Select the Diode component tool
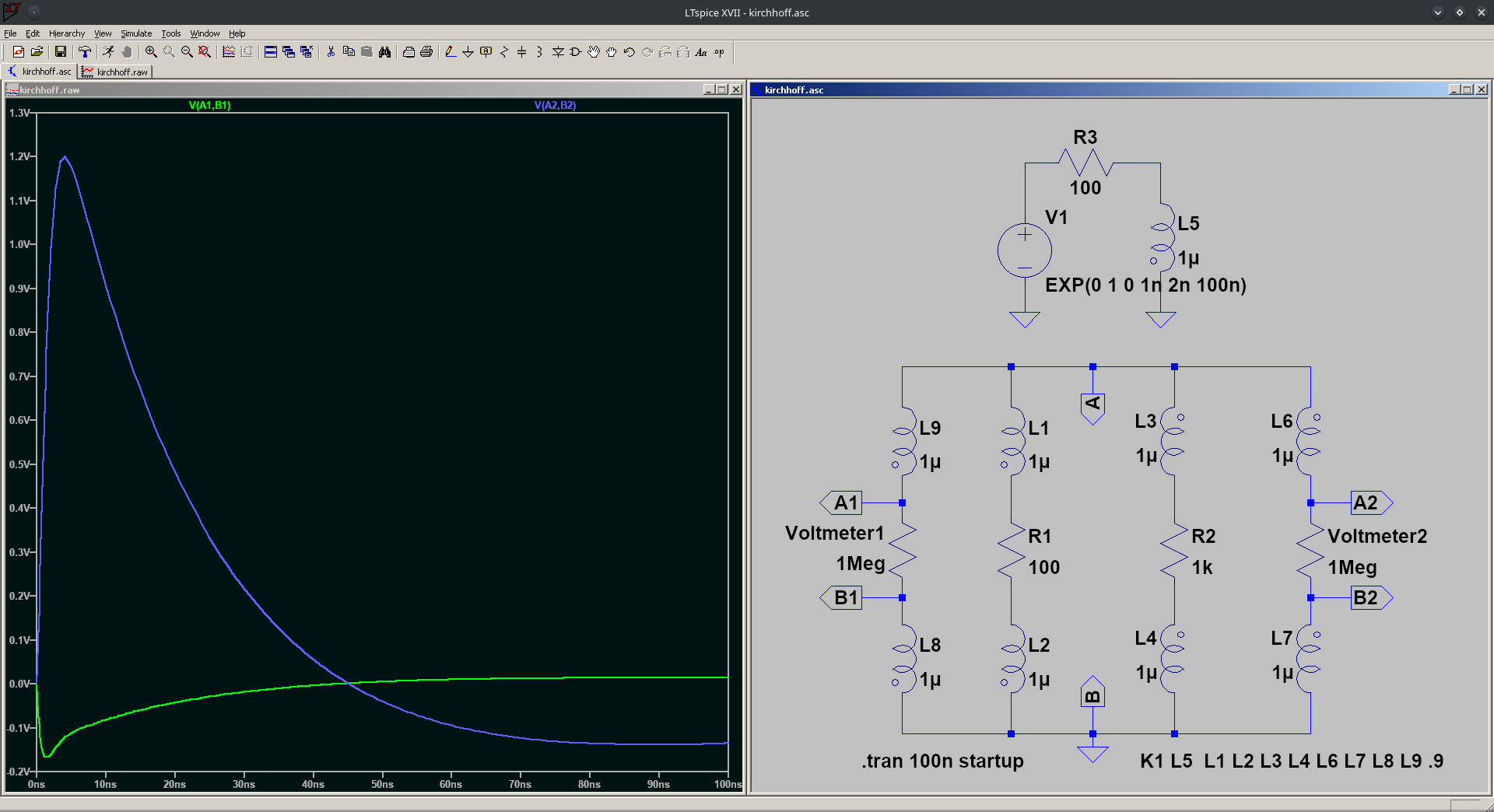Screen dimensions: 1494x812 tap(558, 52)
